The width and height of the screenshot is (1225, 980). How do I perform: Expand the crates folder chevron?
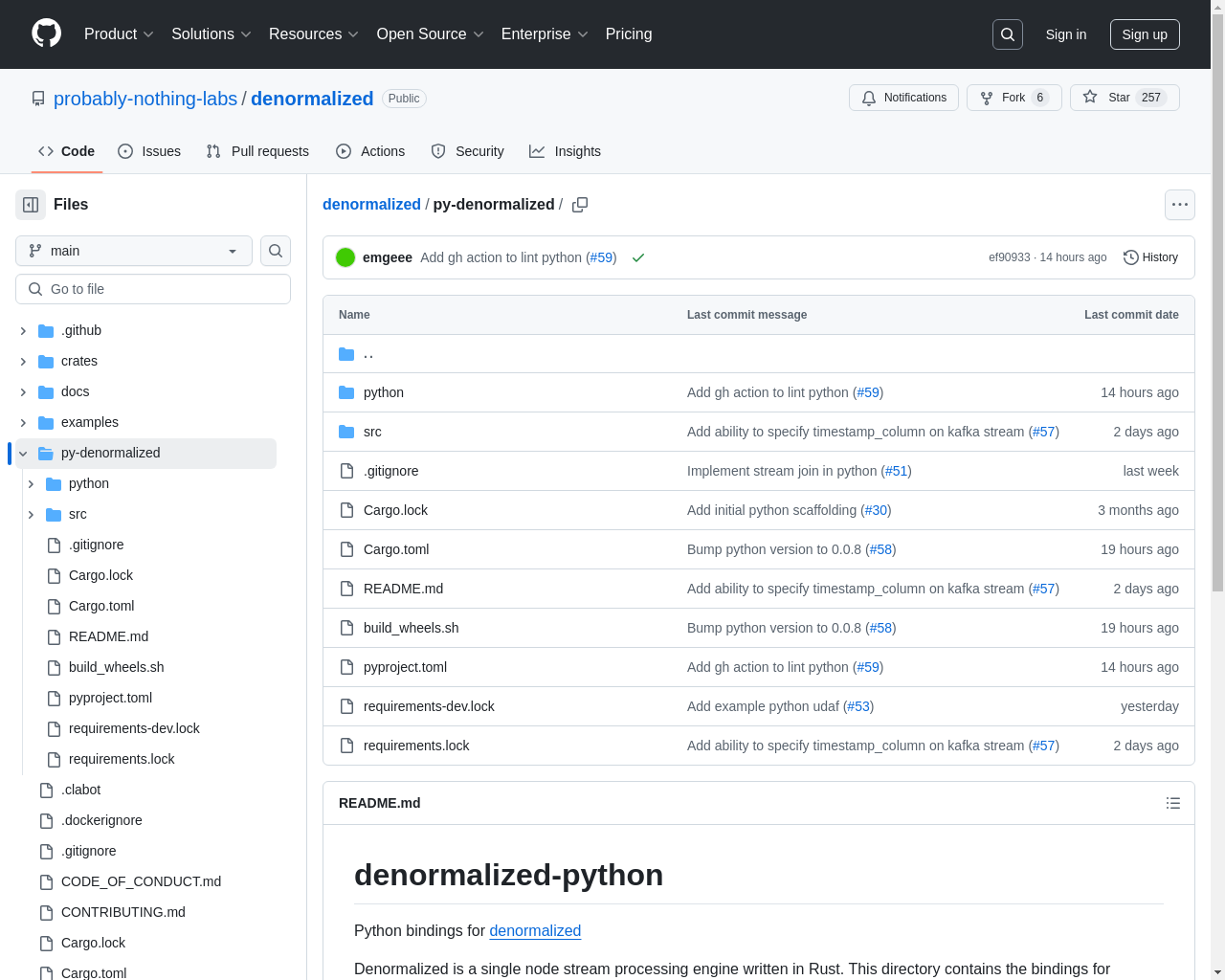point(23,361)
